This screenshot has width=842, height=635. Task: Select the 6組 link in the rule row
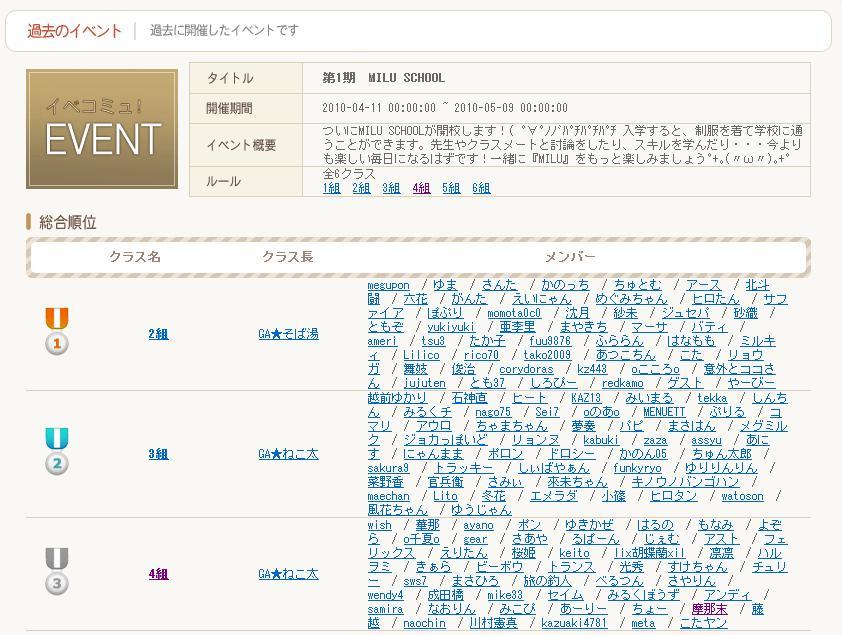[481, 188]
